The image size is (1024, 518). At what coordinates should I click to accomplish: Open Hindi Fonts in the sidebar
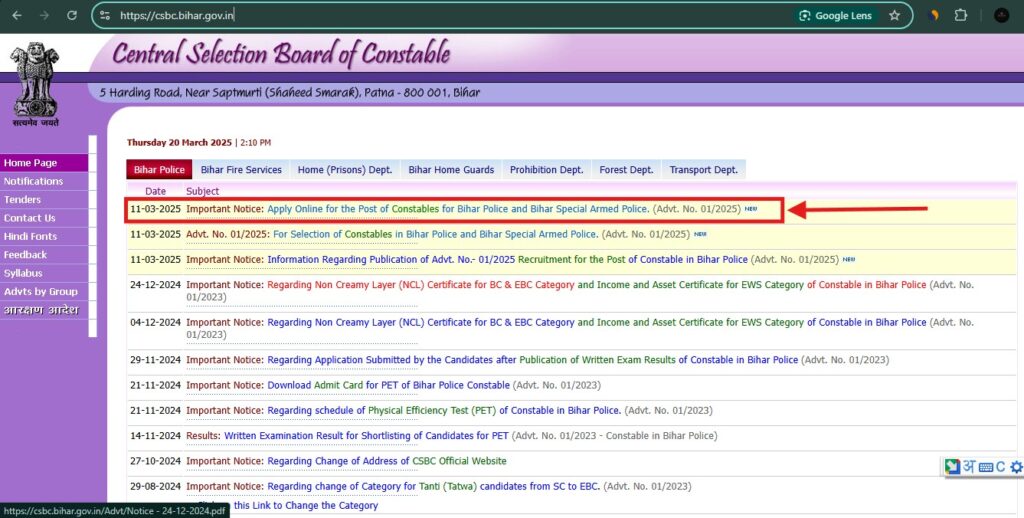pyautogui.click(x=44, y=236)
